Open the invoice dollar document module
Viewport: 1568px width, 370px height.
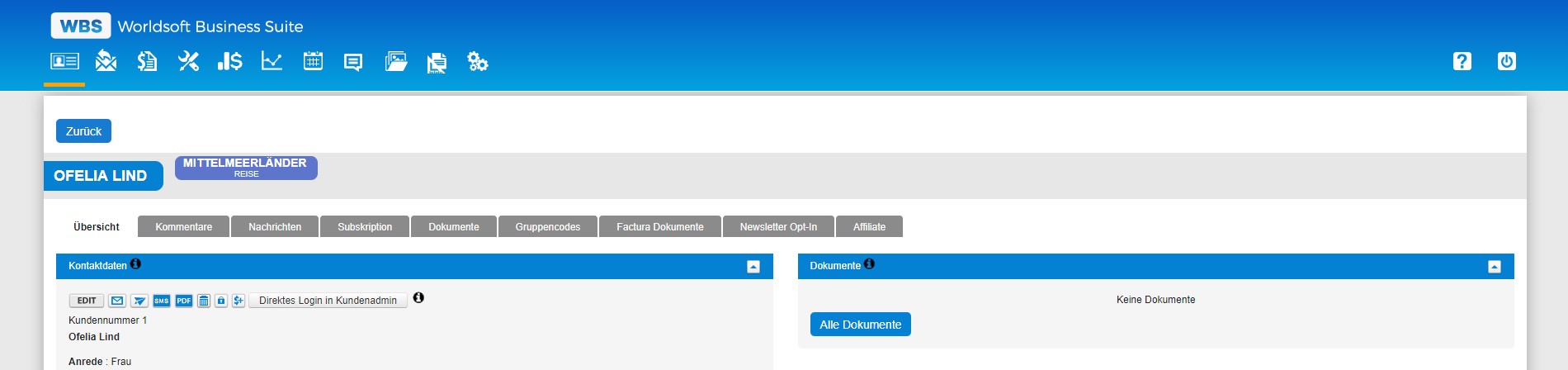[147, 61]
